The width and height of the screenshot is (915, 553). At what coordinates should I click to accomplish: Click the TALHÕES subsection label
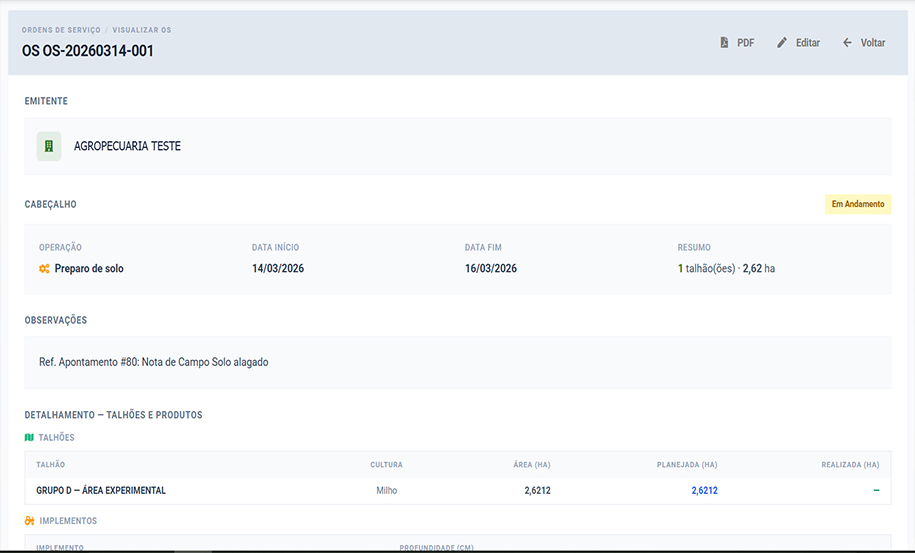click(57, 438)
